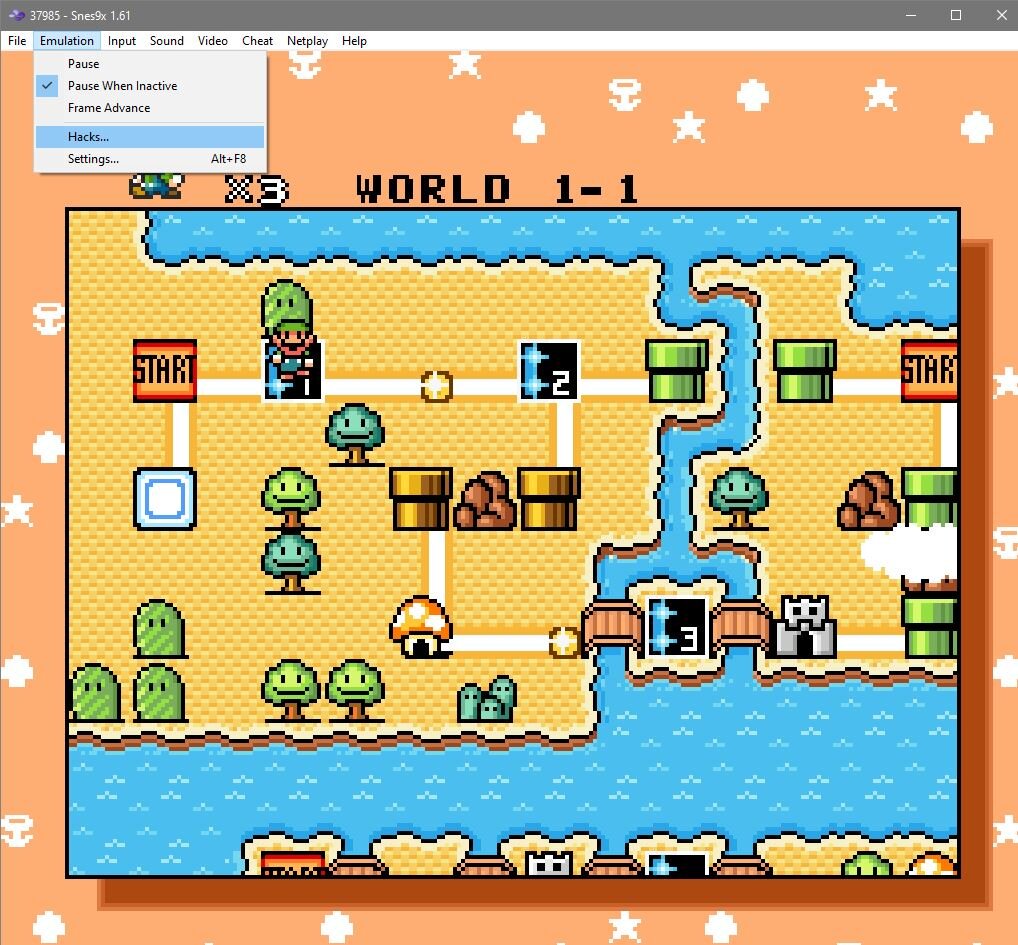Click the blue spade bonus panel
The width and height of the screenshot is (1018, 945).
tap(165, 498)
